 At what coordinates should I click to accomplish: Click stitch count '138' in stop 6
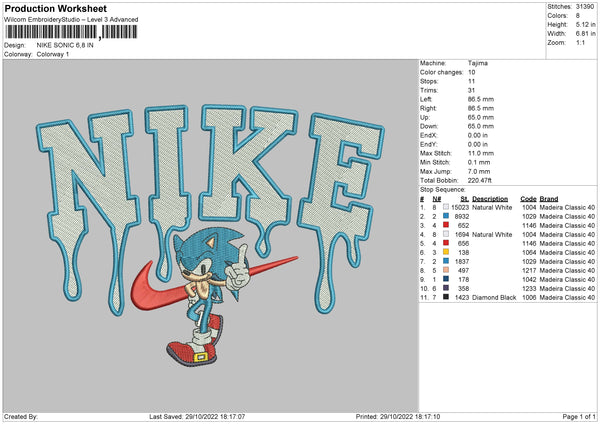click(463, 253)
